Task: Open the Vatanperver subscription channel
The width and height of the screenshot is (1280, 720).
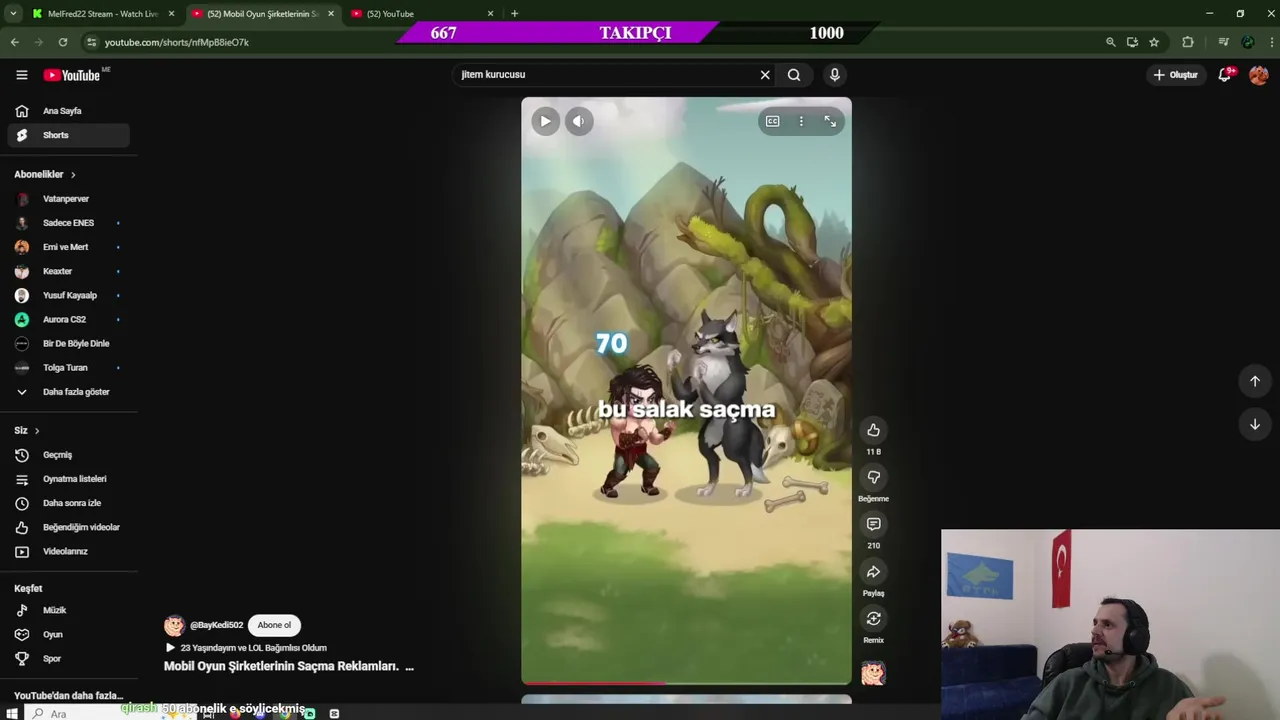Action: [x=68, y=199]
